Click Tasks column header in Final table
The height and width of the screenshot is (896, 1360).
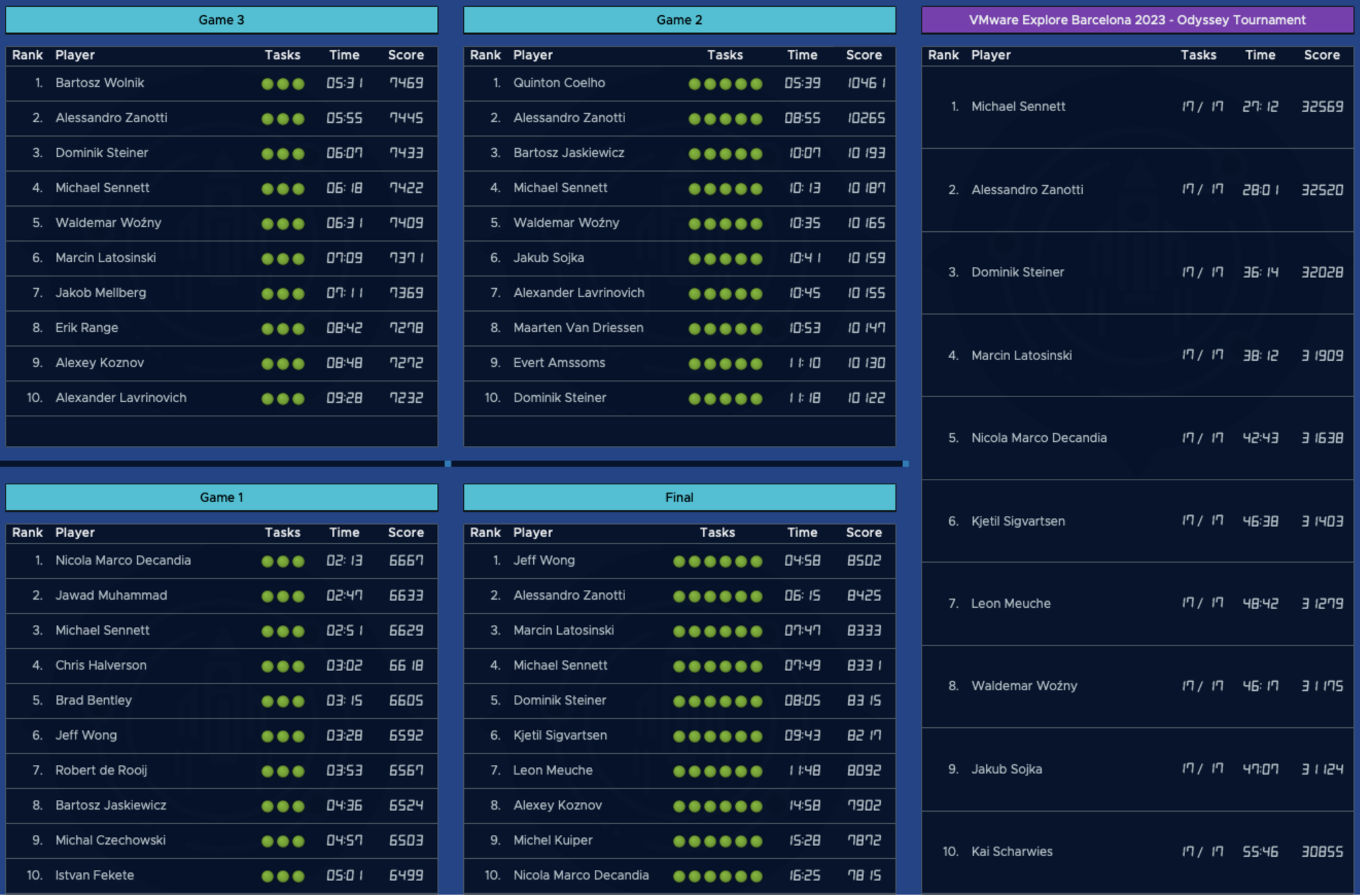[x=717, y=532]
